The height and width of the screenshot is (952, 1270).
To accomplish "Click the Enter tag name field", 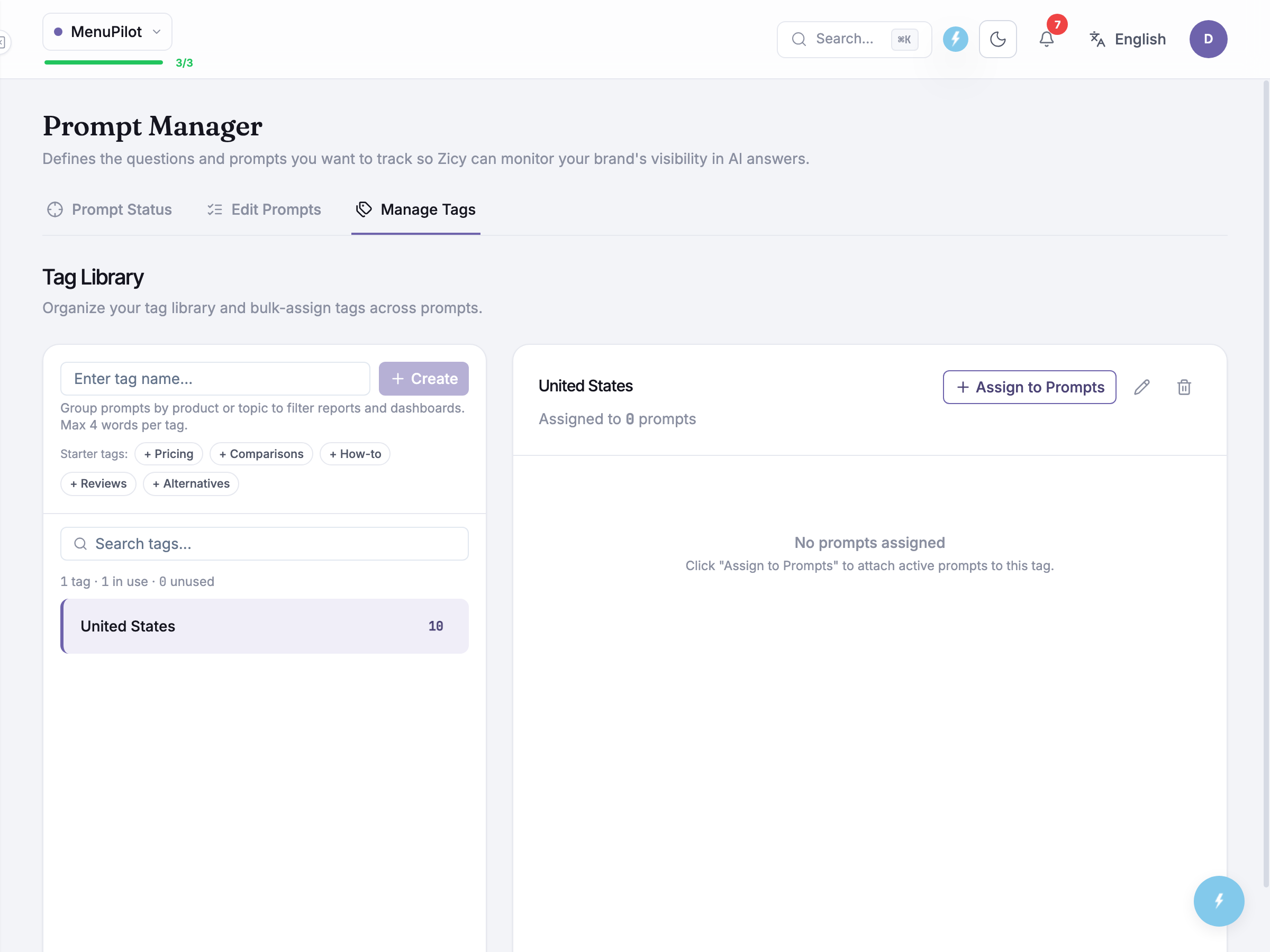I will point(215,379).
